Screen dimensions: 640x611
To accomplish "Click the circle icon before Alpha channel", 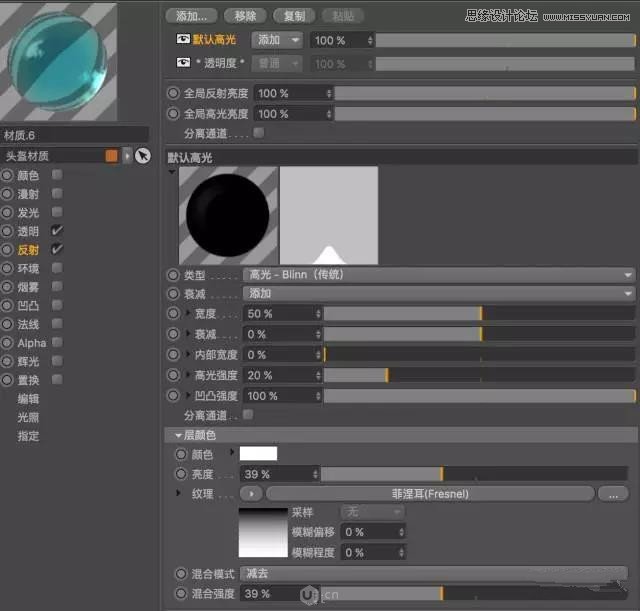I will click(7, 342).
